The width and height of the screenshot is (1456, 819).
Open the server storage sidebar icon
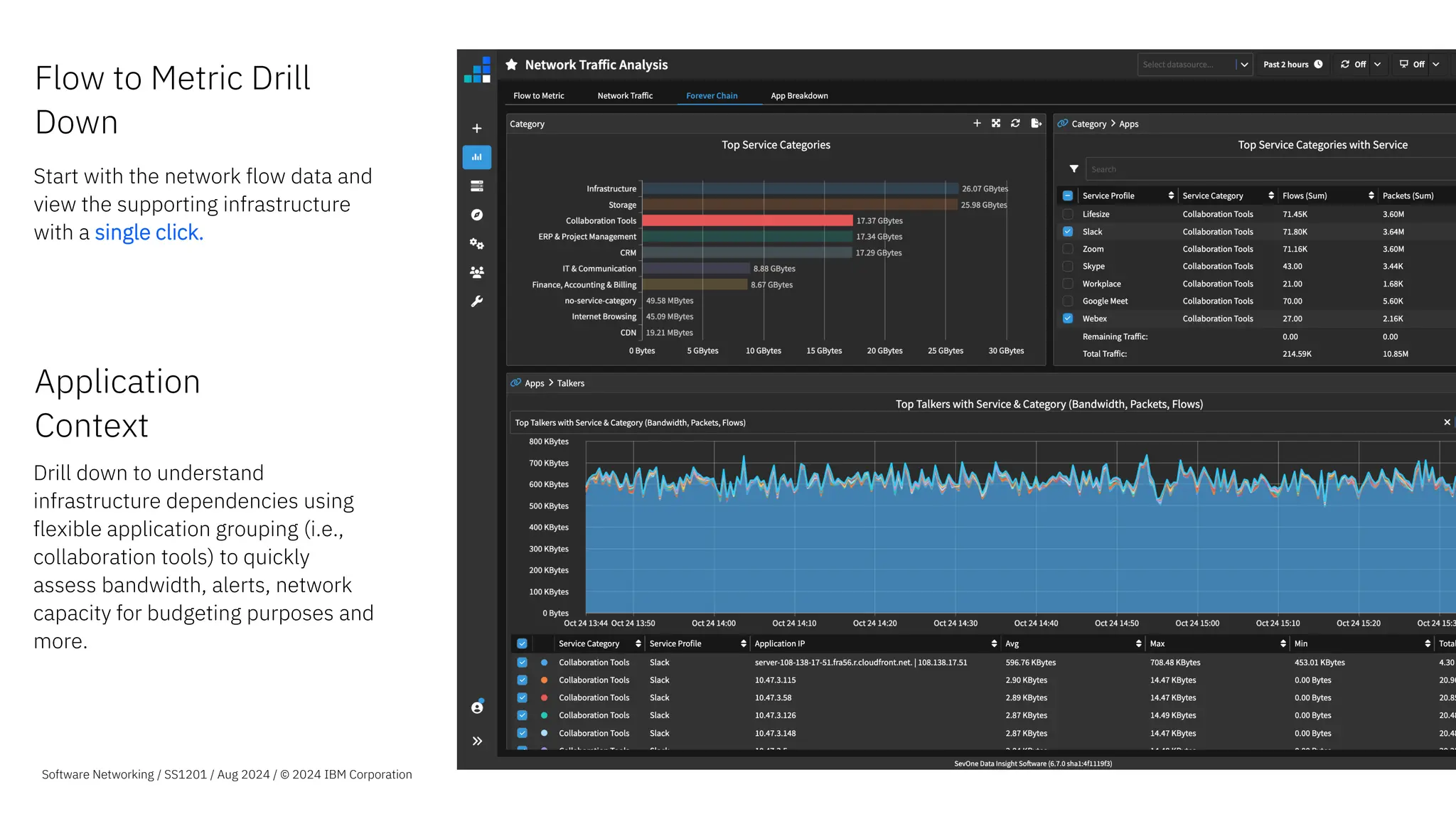(477, 186)
